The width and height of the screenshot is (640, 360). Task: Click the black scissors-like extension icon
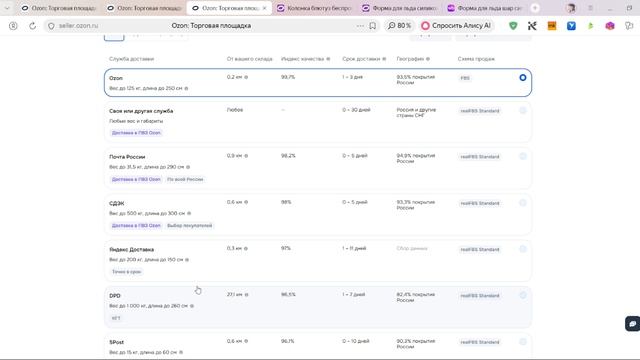(532, 26)
